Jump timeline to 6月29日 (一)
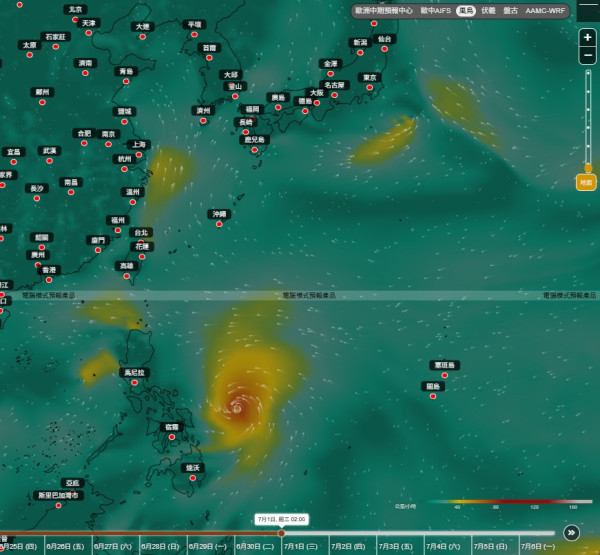The width and height of the screenshot is (600, 555). pos(208,546)
